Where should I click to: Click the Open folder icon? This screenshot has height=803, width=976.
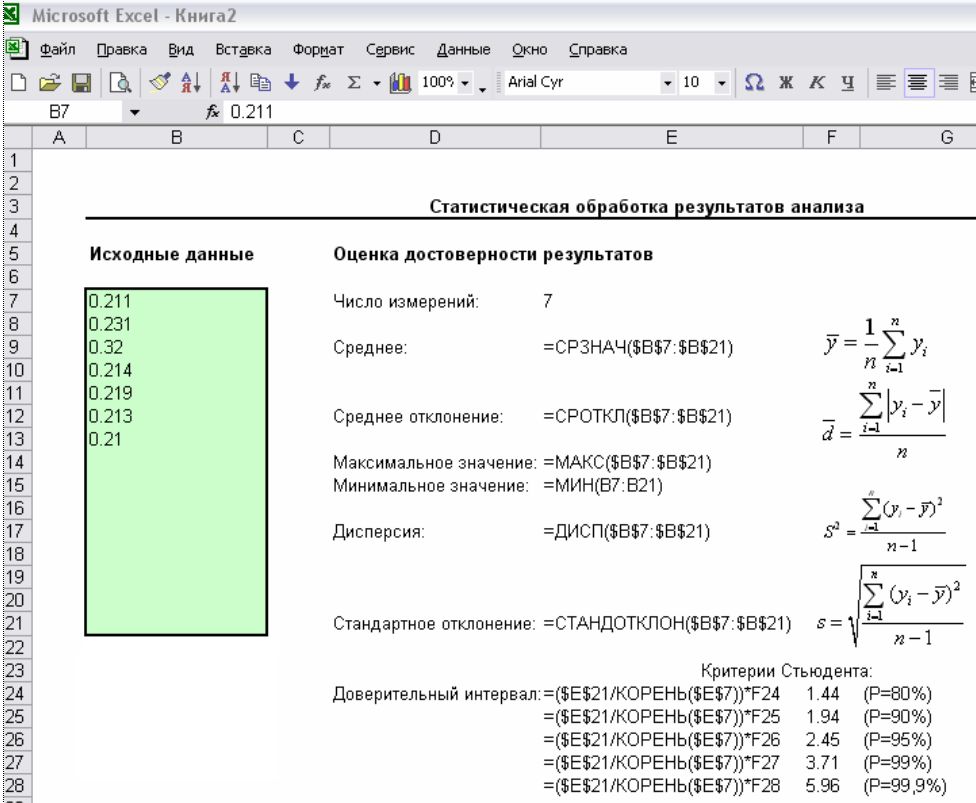click(50, 82)
